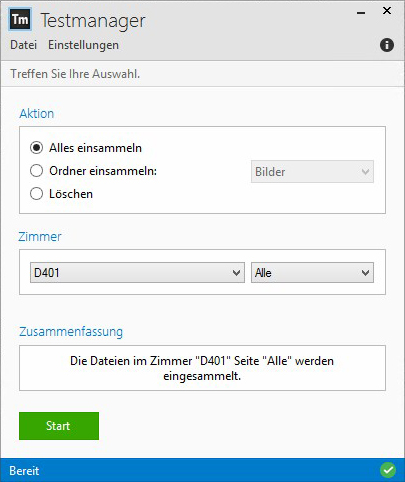
Task: Click the Tm Testmanager logo icon
Action: click(20, 20)
